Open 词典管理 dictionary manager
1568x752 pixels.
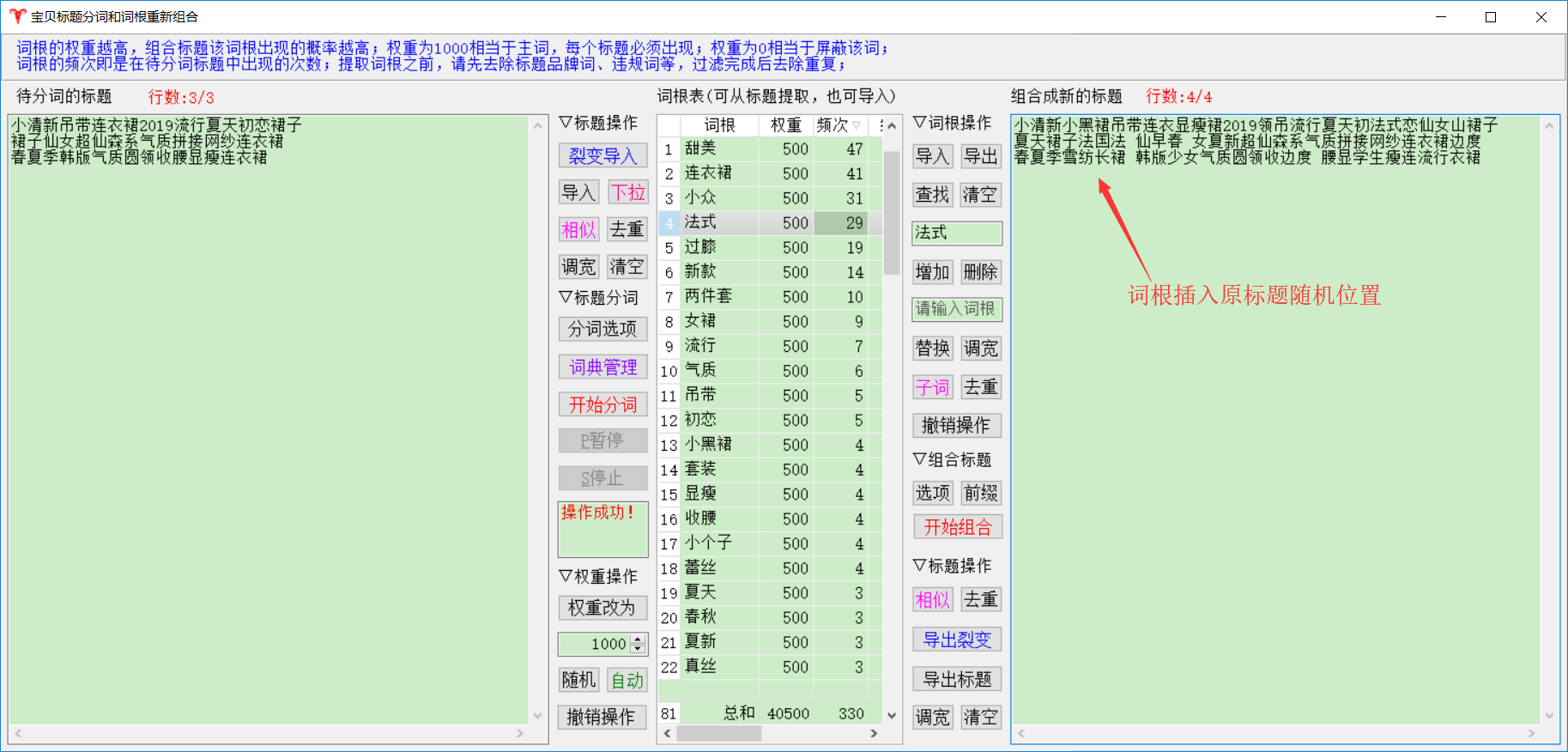pos(602,367)
